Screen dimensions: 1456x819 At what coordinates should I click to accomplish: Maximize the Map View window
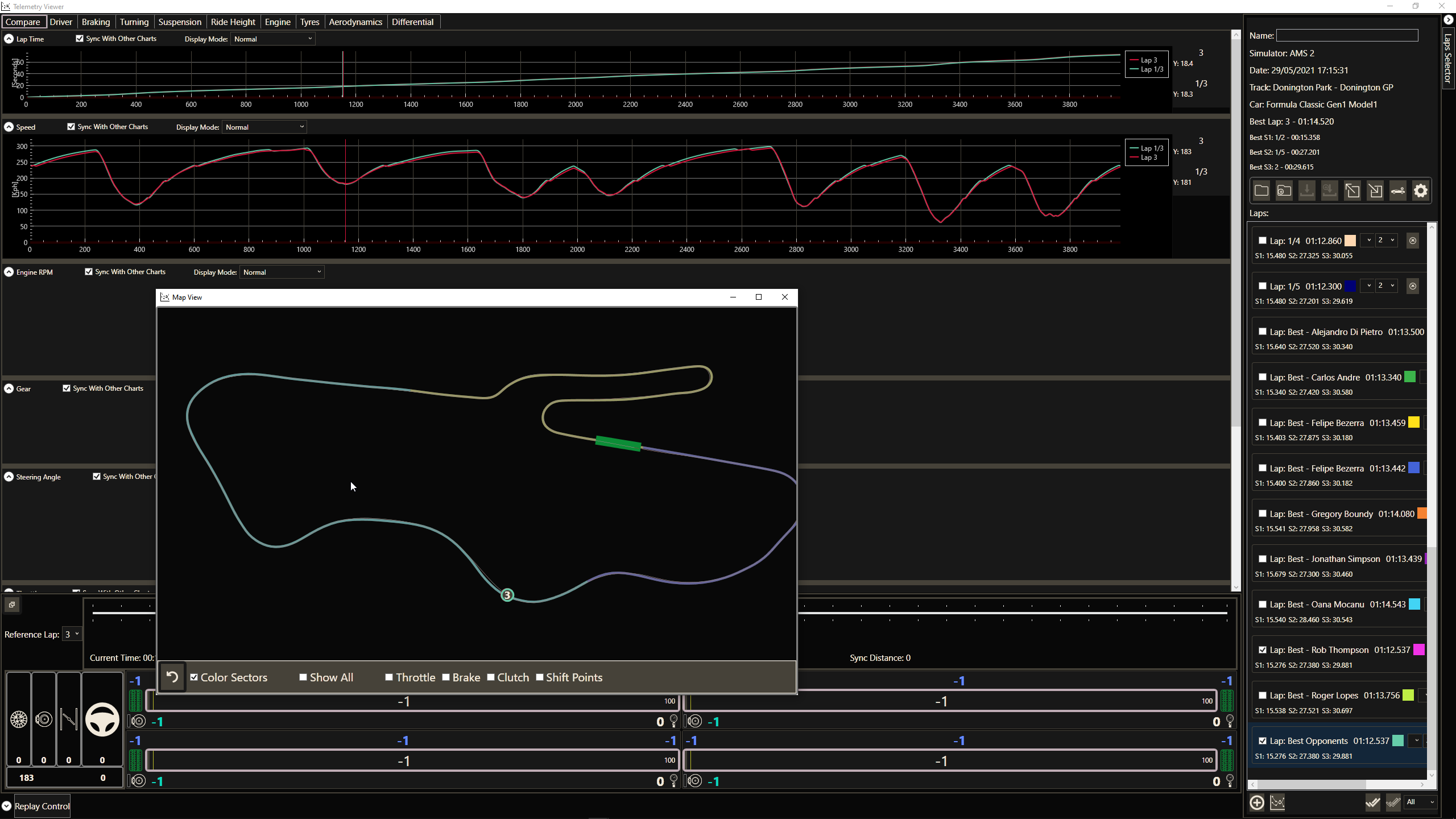(x=759, y=297)
